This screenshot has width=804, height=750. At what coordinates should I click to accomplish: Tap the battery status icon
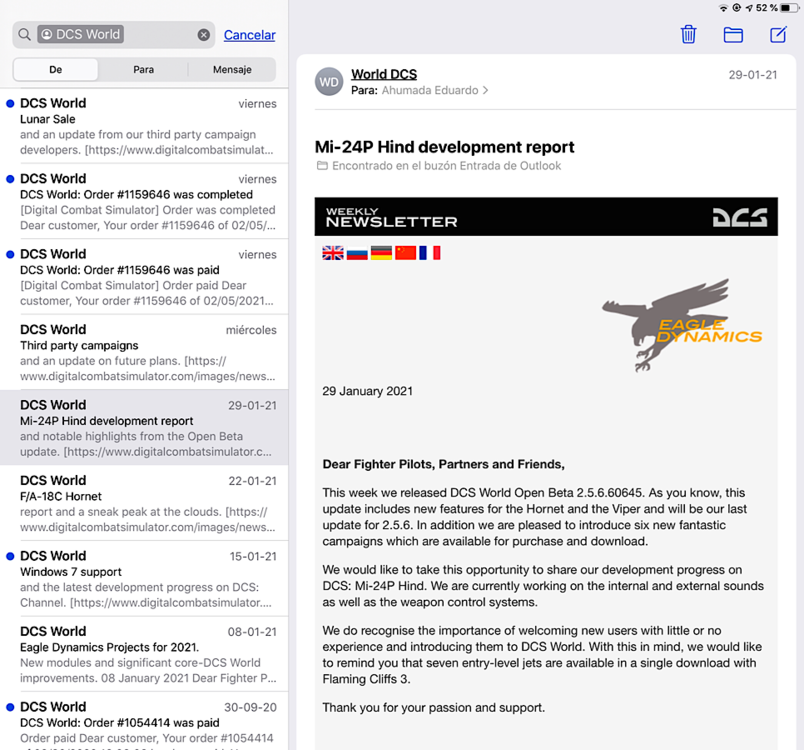[789, 8]
